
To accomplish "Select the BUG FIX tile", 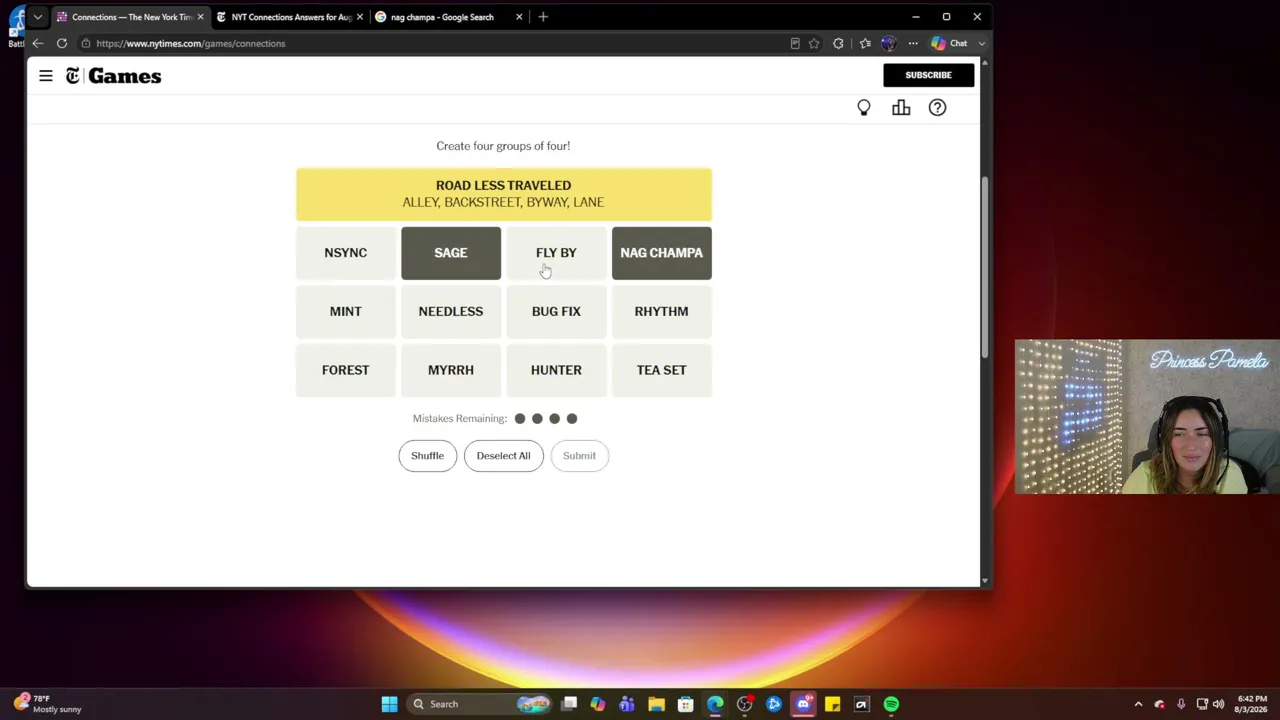I will (556, 312).
